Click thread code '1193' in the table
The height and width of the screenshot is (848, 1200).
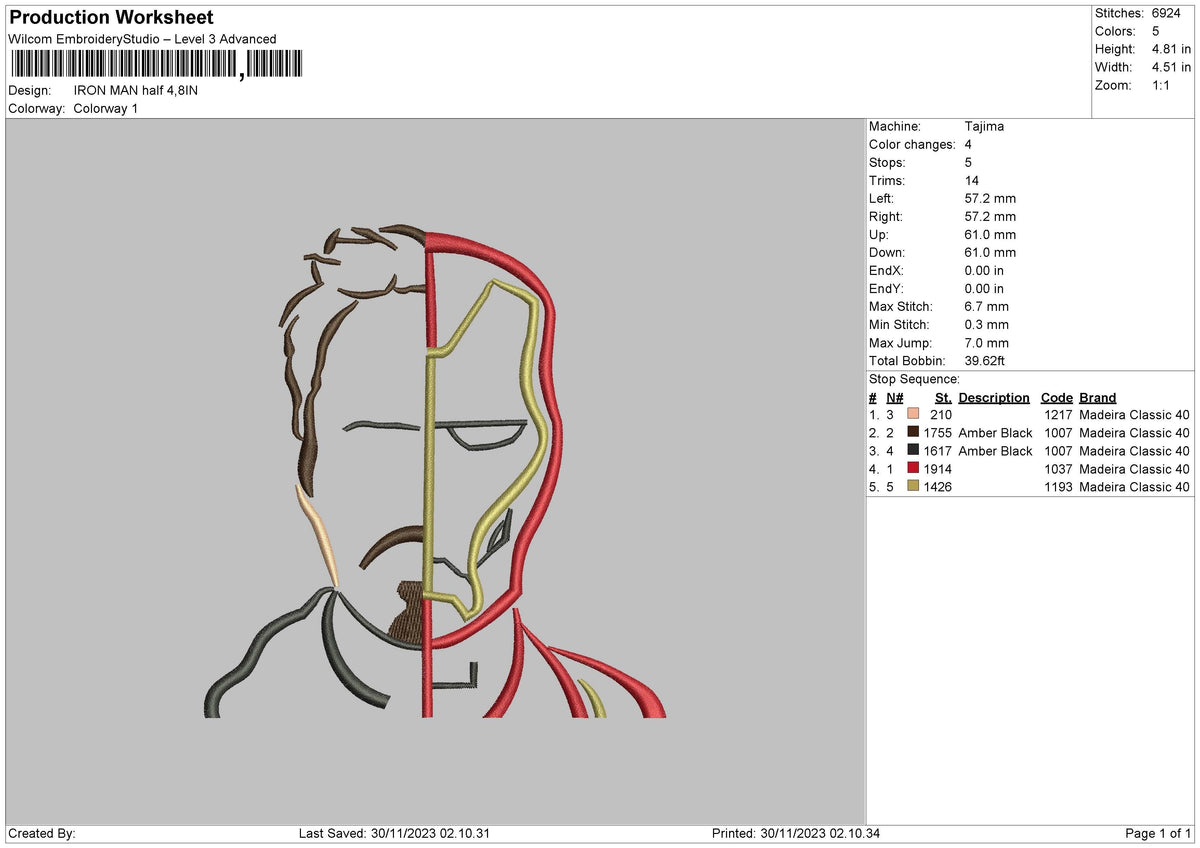tap(1058, 487)
